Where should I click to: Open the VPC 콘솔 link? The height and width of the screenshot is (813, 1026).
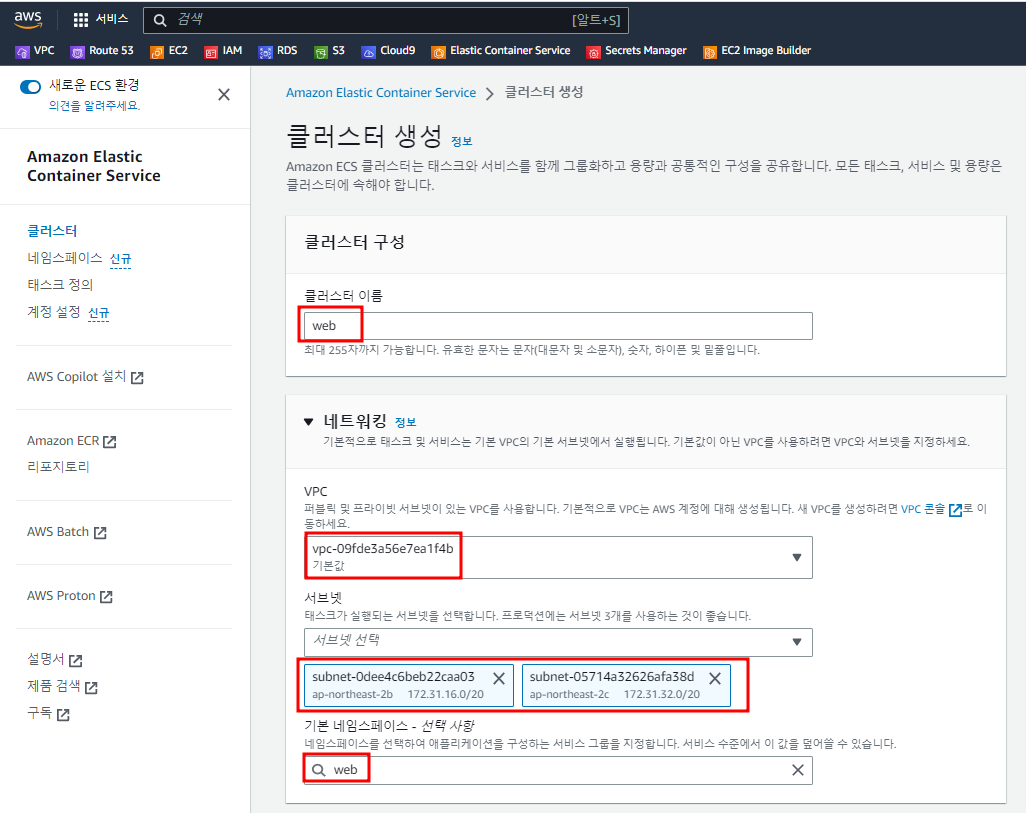923,509
